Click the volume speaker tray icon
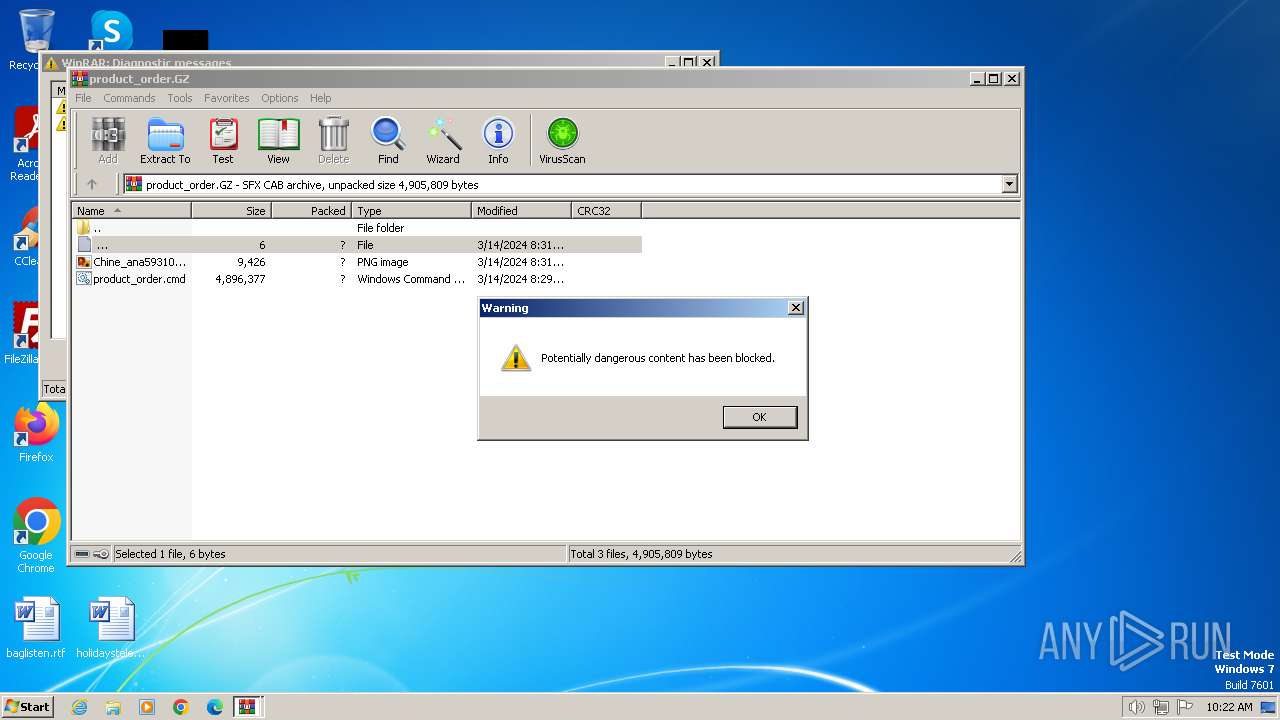 point(1136,707)
